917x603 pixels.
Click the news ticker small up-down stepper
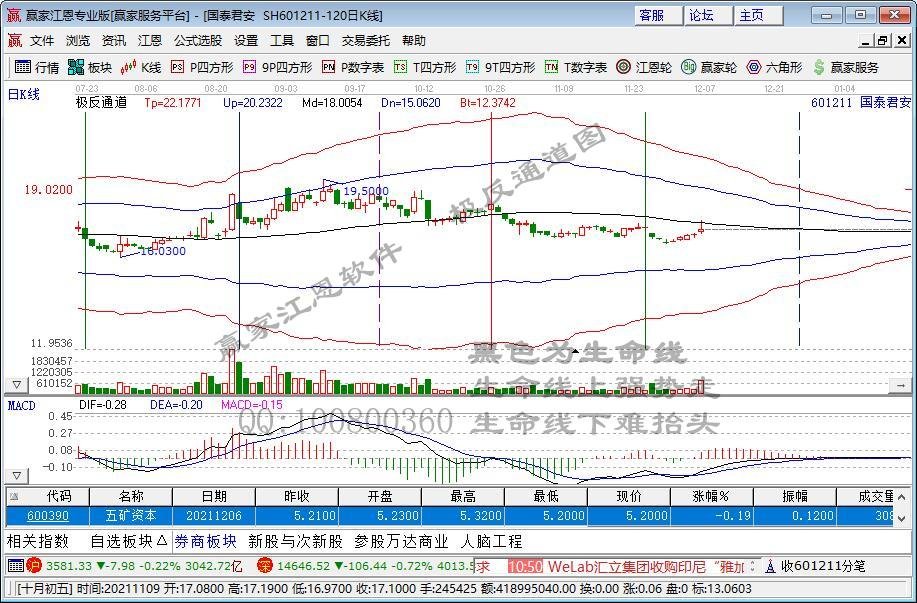click(x=753, y=566)
